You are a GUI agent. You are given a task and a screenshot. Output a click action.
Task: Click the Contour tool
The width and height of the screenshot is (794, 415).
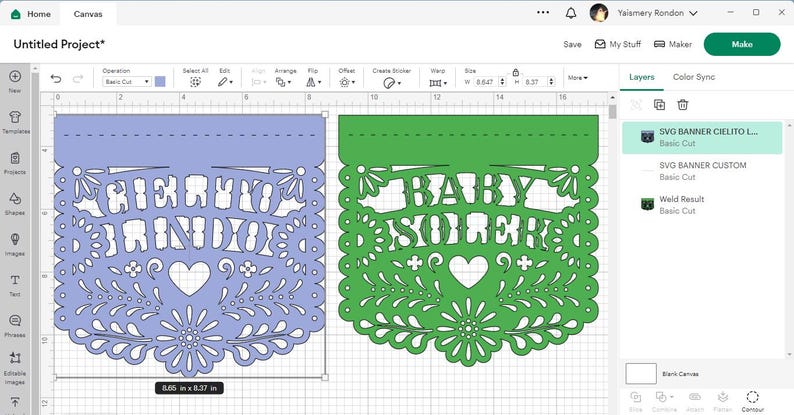tap(752, 401)
